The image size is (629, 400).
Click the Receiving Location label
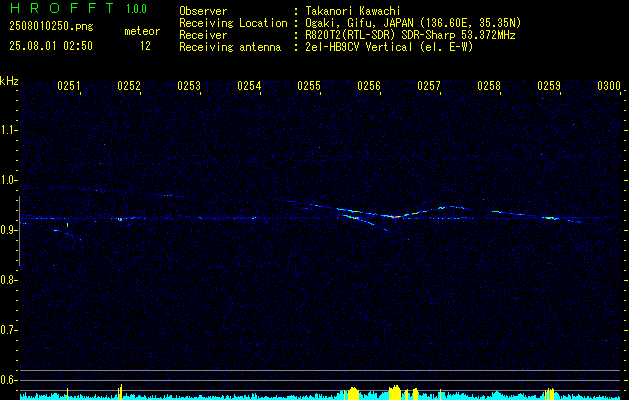click(233, 23)
